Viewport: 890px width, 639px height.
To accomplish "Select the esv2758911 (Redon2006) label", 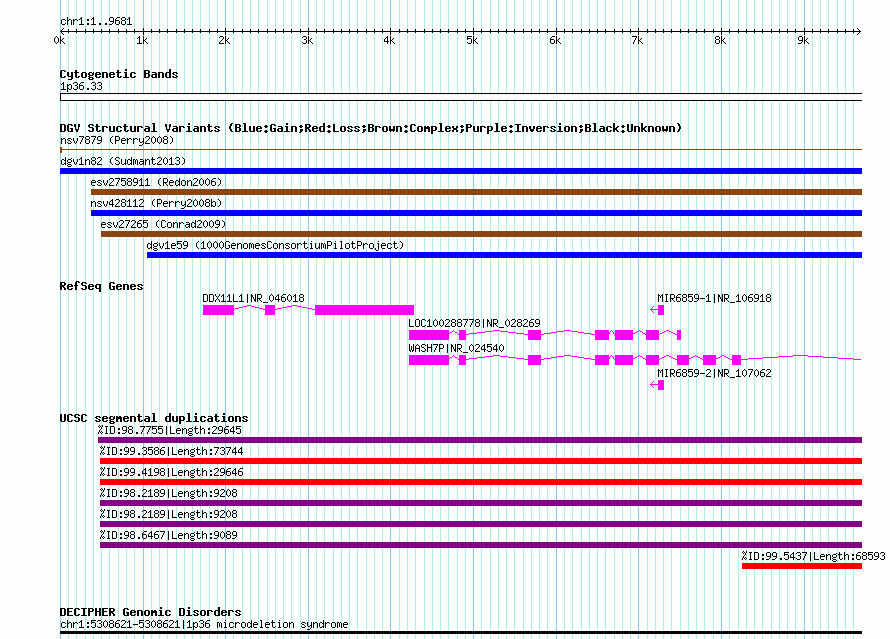I will point(156,182).
